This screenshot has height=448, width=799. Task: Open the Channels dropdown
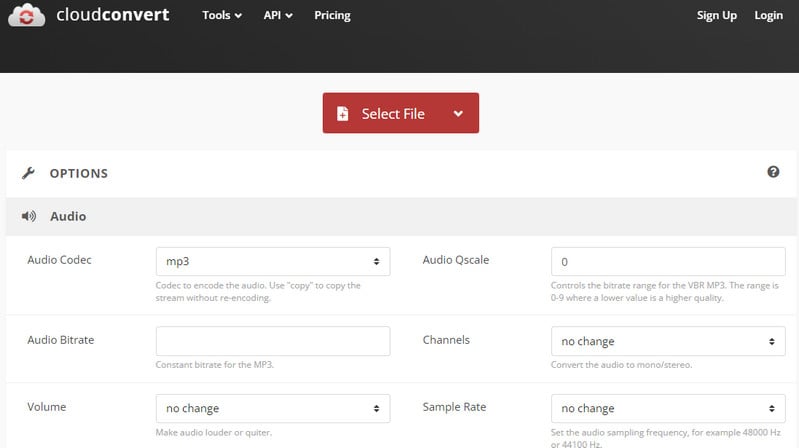(668, 341)
